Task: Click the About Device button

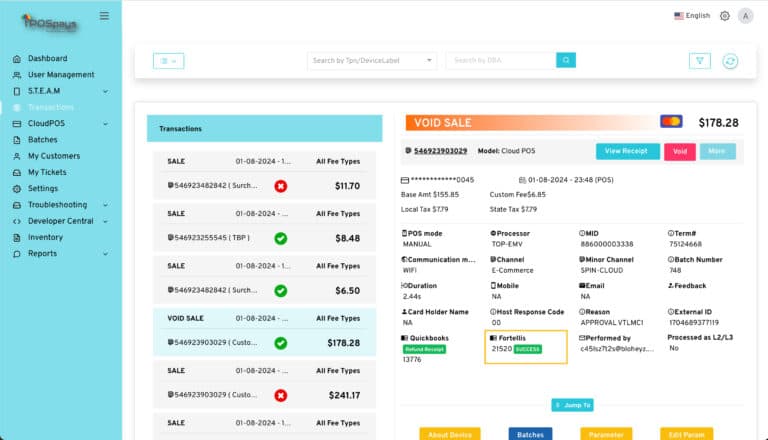Action: tap(450, 434)
